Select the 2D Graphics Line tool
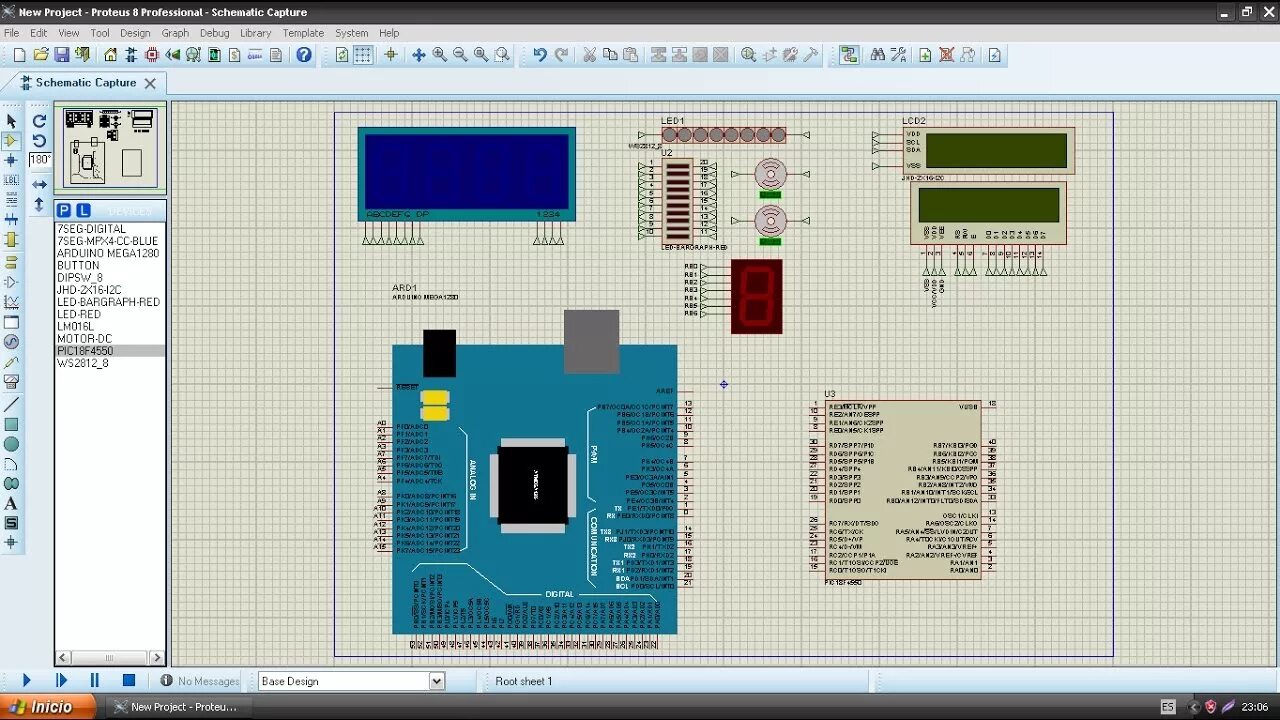 coord(11,405)
